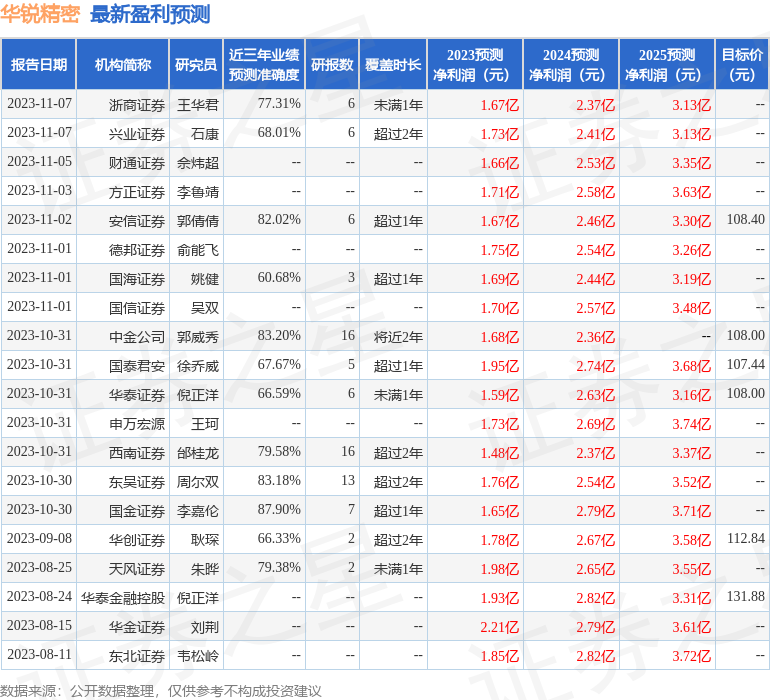The height and width of the screenshot is (700, 770).
Task: Click researcher name 郭倩倩
Action: [198, 221]
